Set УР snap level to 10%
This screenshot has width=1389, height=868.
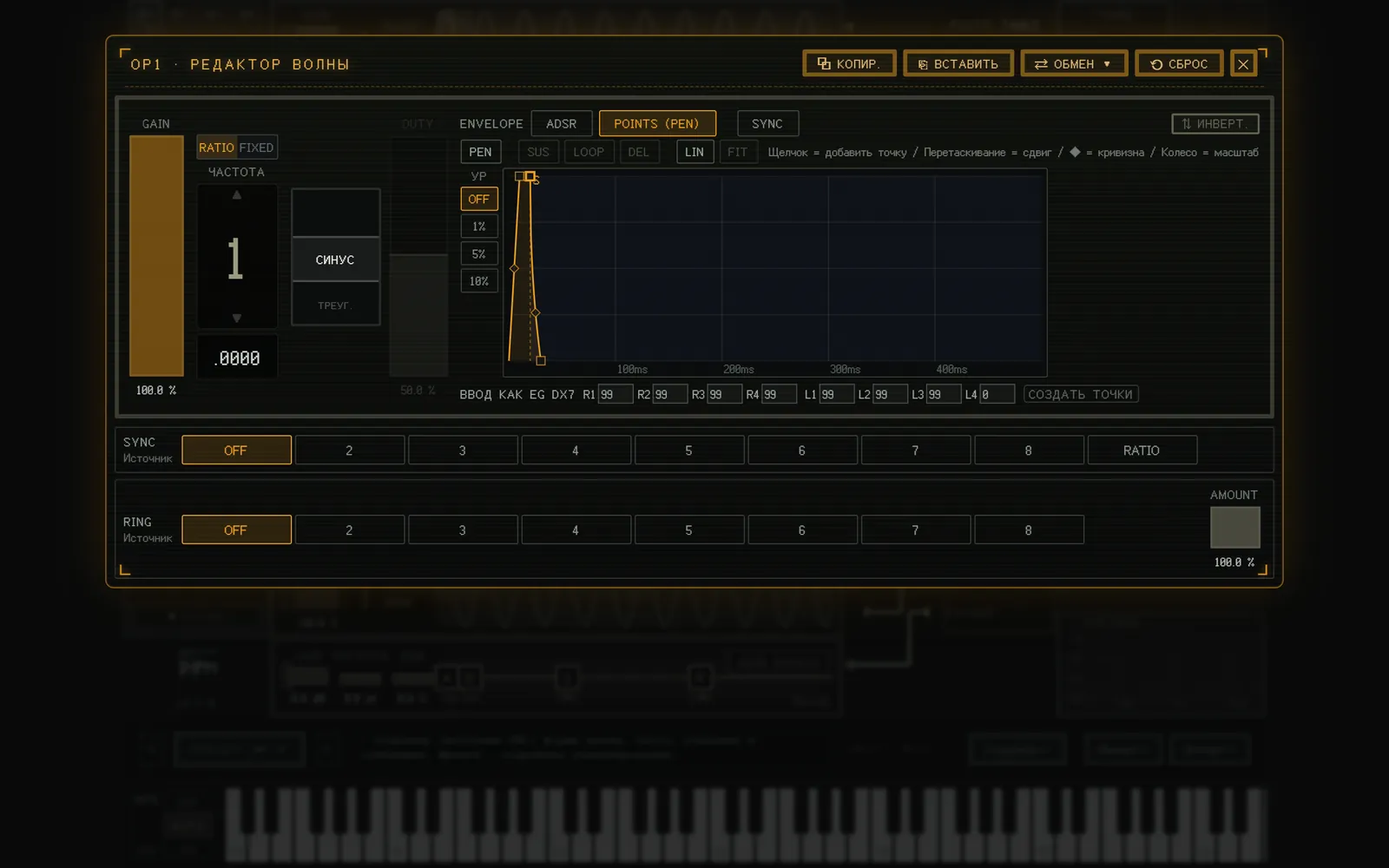tap(479, 281)
